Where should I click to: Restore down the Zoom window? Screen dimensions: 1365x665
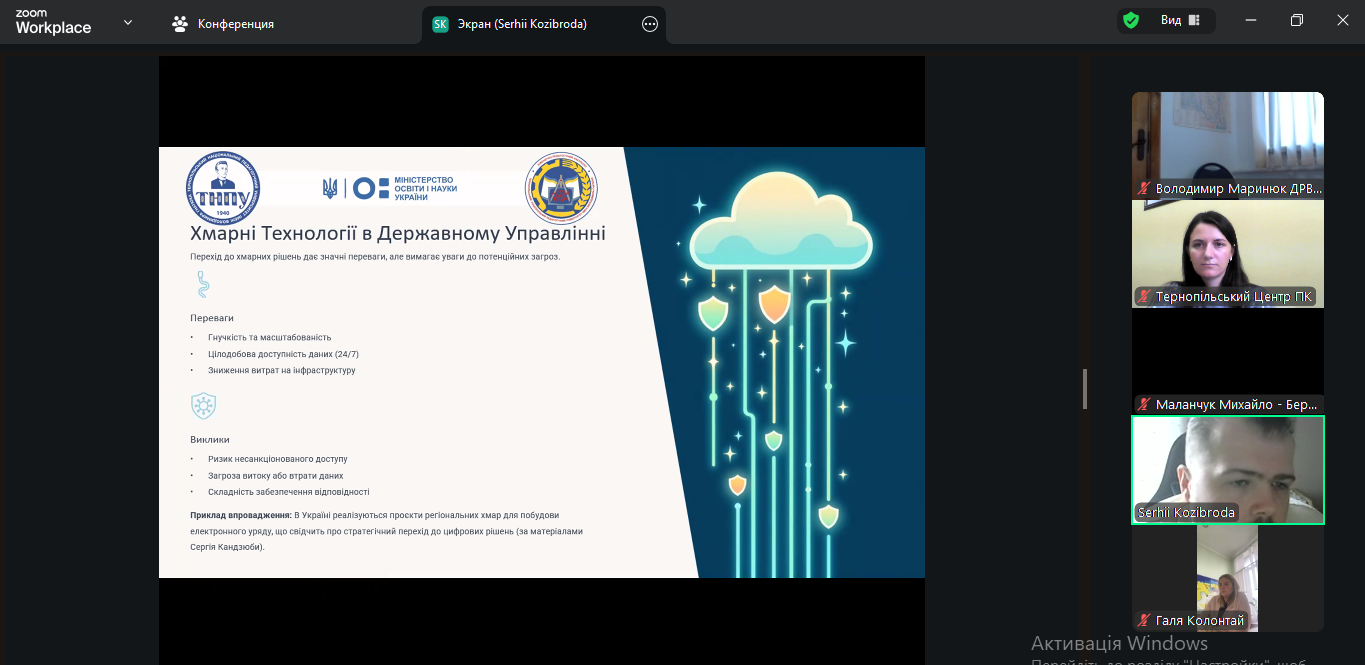point(1296,20)
